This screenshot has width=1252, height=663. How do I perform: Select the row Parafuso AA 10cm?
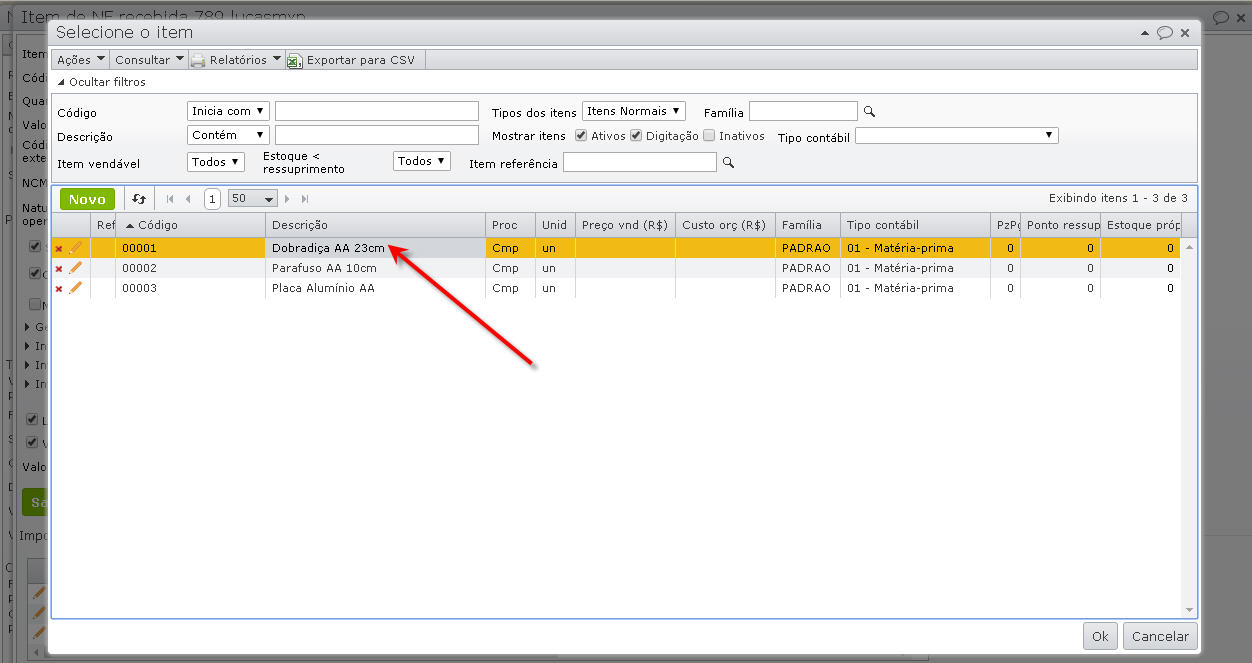pyautogui.click(x=616, y=268)
